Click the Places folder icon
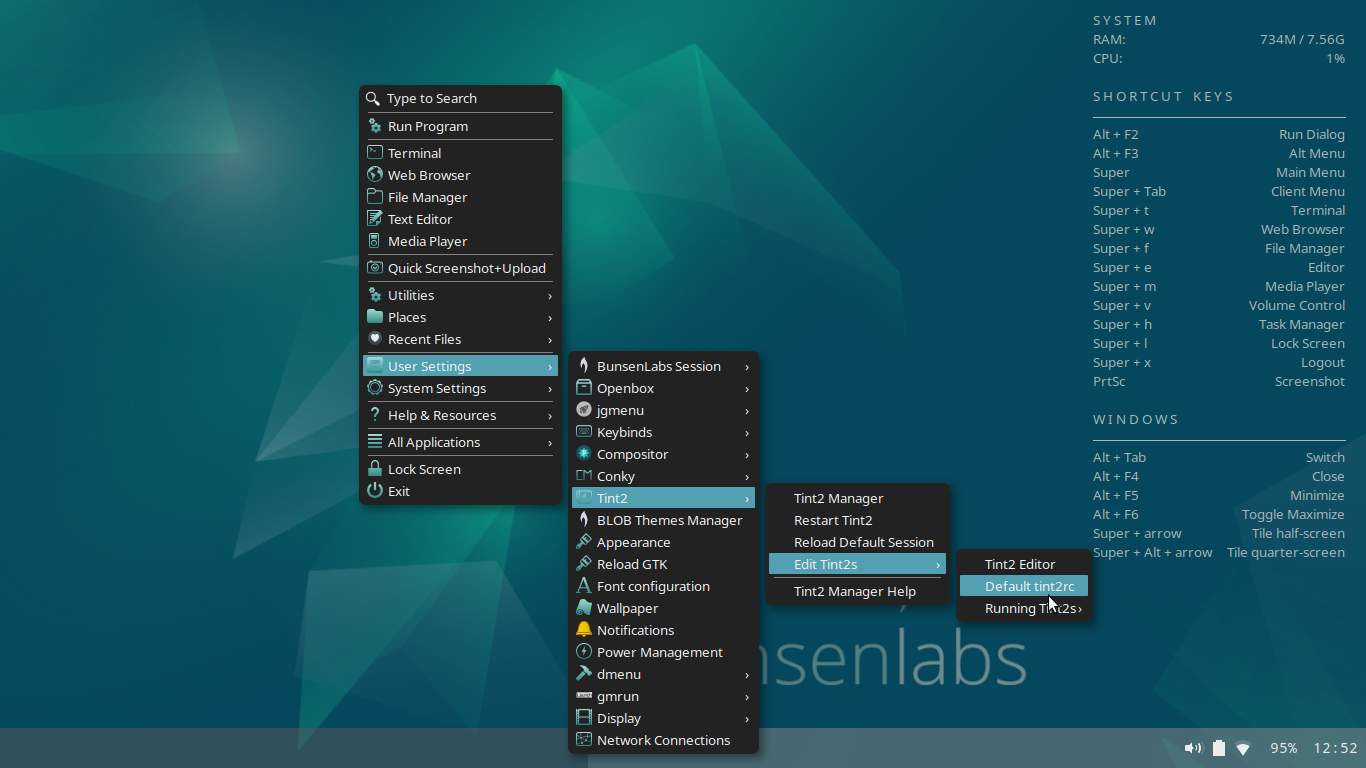 375,317
